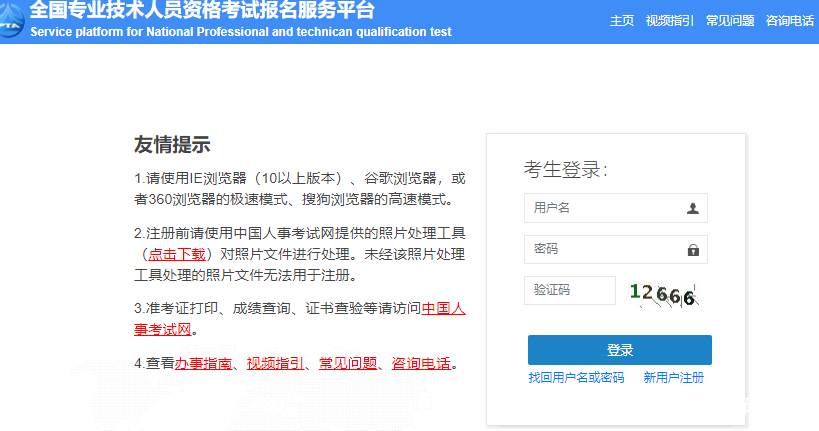Screen dimensions: 819x431
Task: Open red 咨询电话 link in tip 4
Action: 421,363
